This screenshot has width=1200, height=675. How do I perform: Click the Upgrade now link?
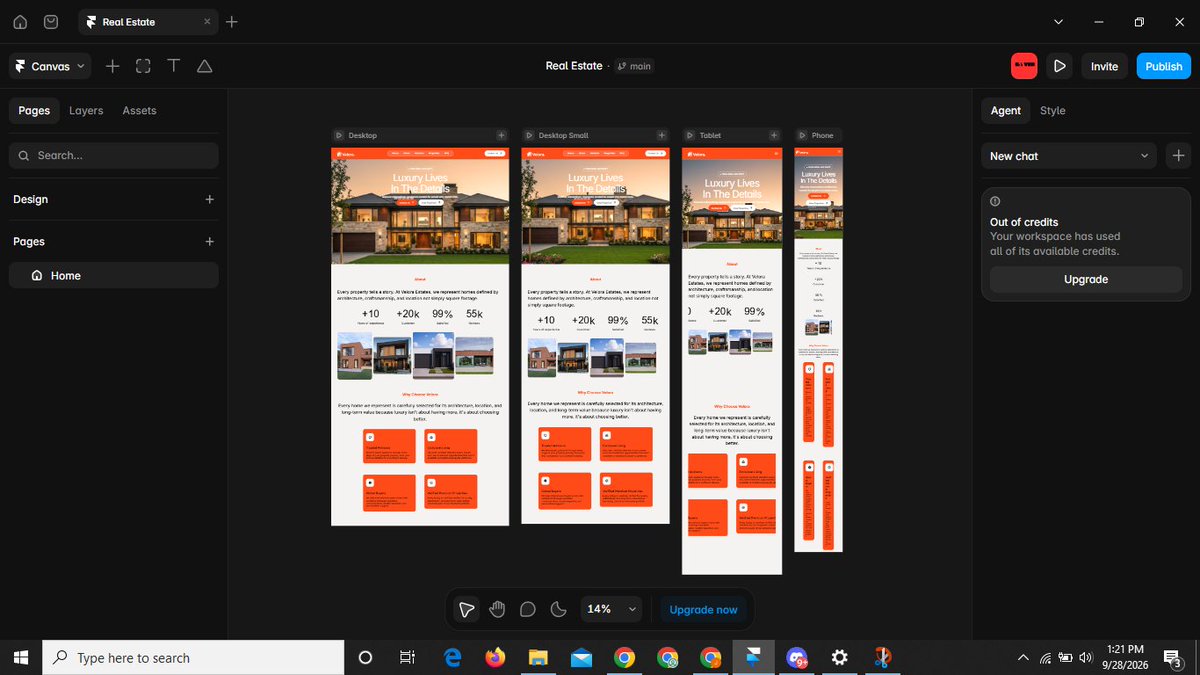tap(704, 609)
